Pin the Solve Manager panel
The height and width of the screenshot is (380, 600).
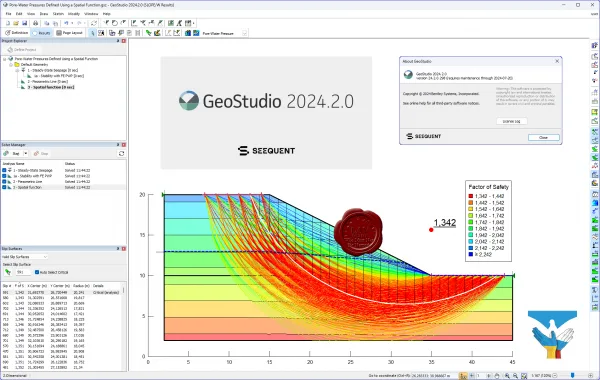(x=118, y=145)
